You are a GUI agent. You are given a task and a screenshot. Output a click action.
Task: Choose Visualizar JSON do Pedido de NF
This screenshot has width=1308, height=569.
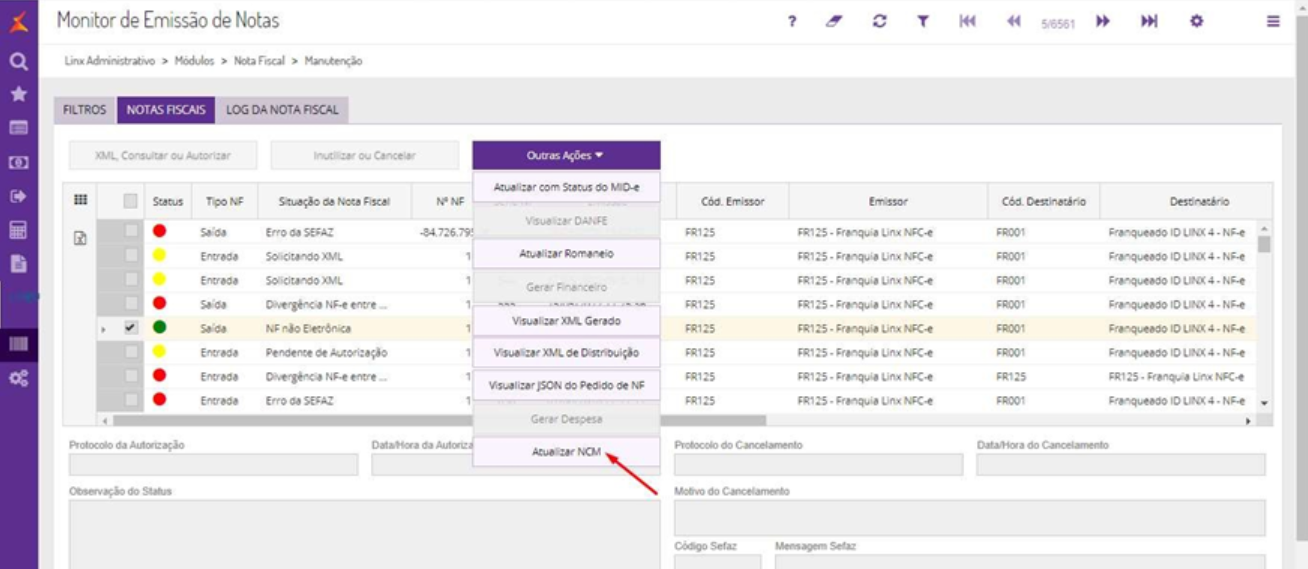566,385
